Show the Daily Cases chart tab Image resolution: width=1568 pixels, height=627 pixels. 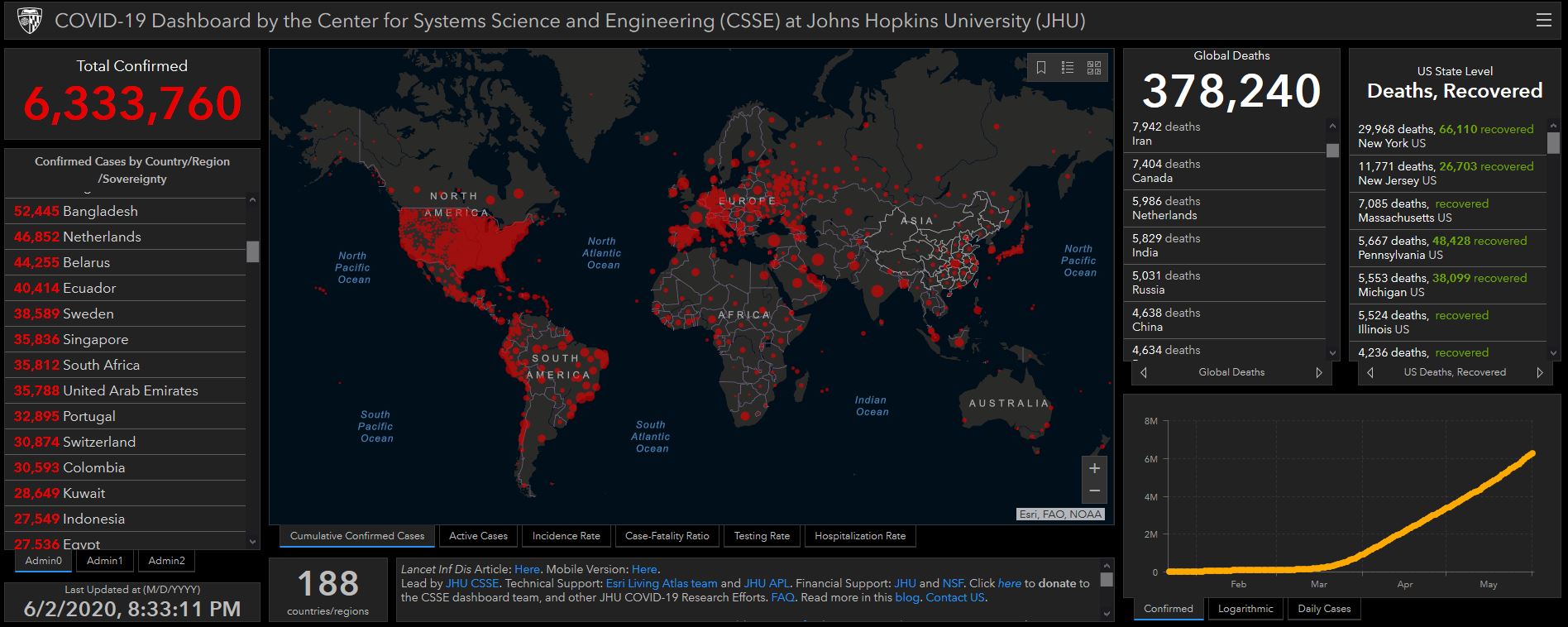pyautogui.click(x=1324, y=609)
